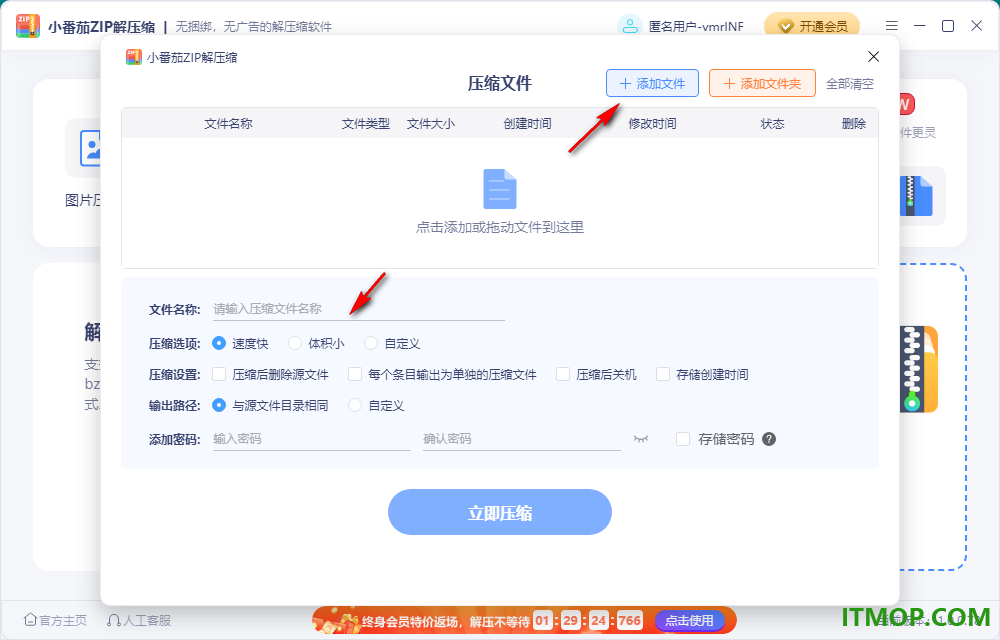
Task: Open 官方主页 link in footer
Action: 55,620
